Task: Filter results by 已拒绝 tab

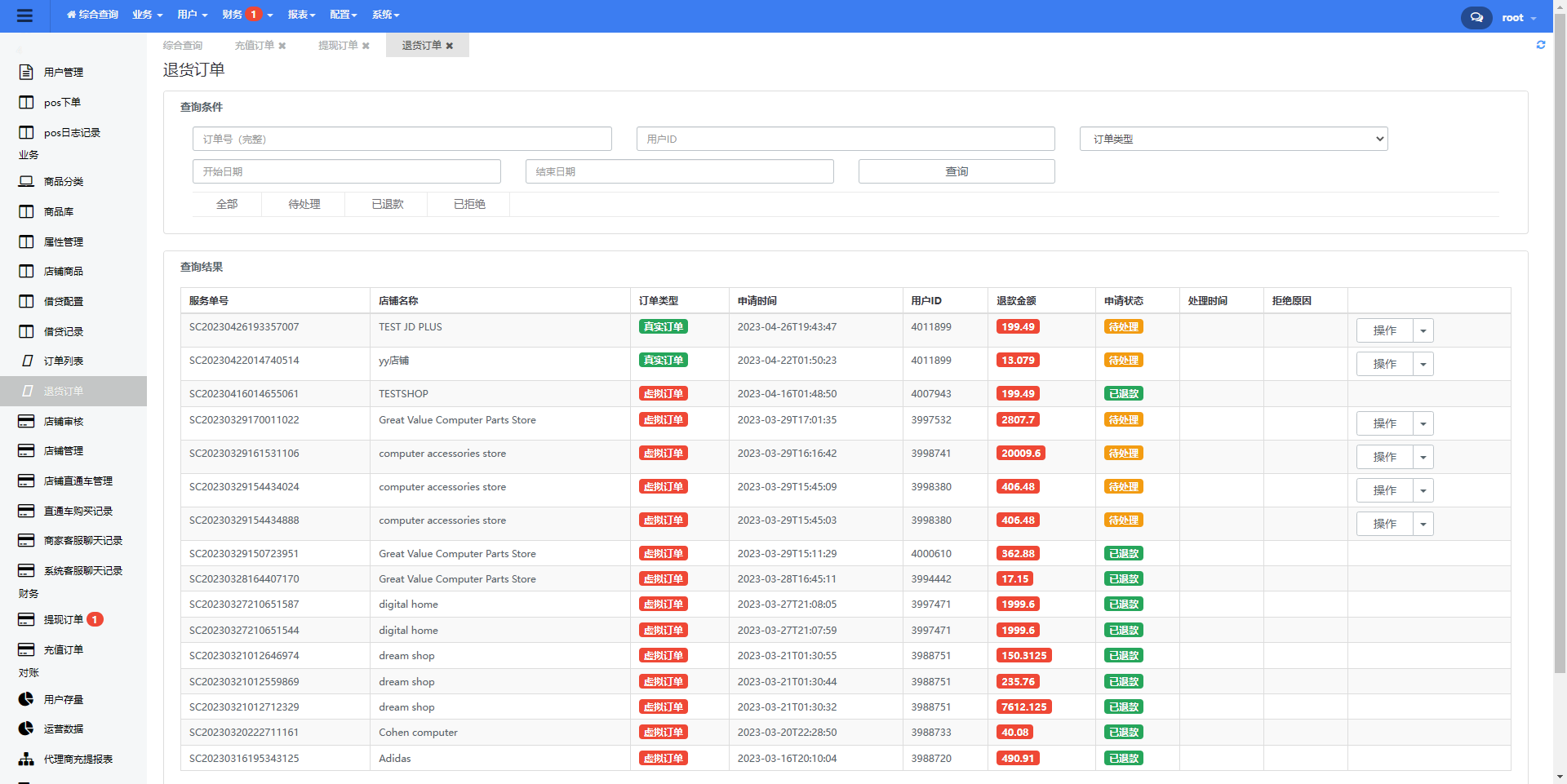Action: point(469,204)
